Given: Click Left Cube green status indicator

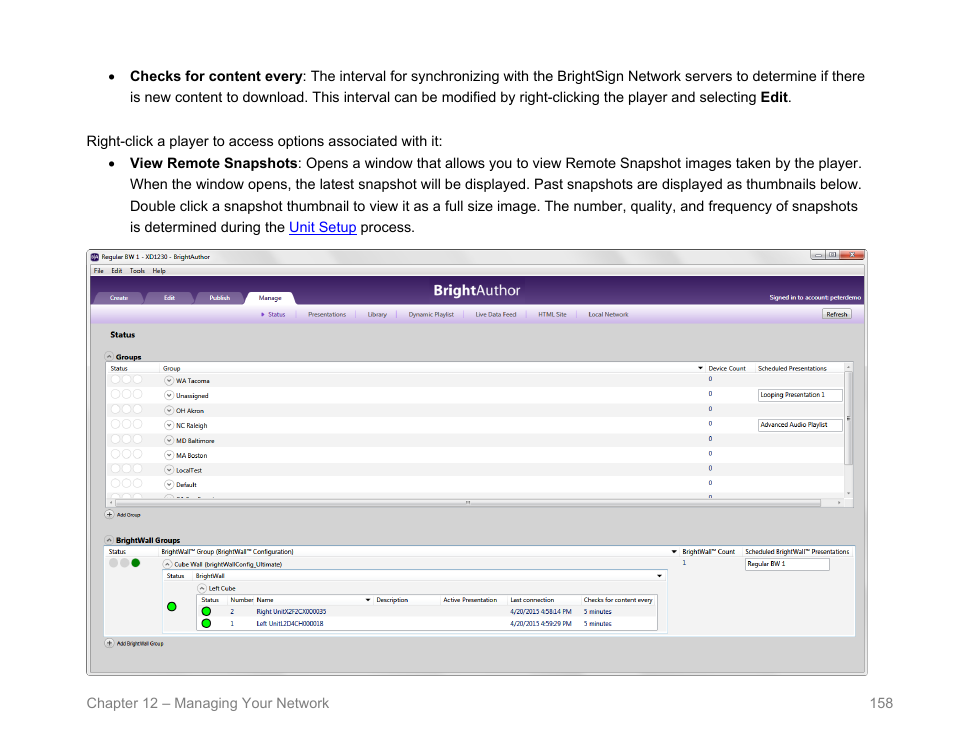Looking at the screenshot, I should coord(172,607).
